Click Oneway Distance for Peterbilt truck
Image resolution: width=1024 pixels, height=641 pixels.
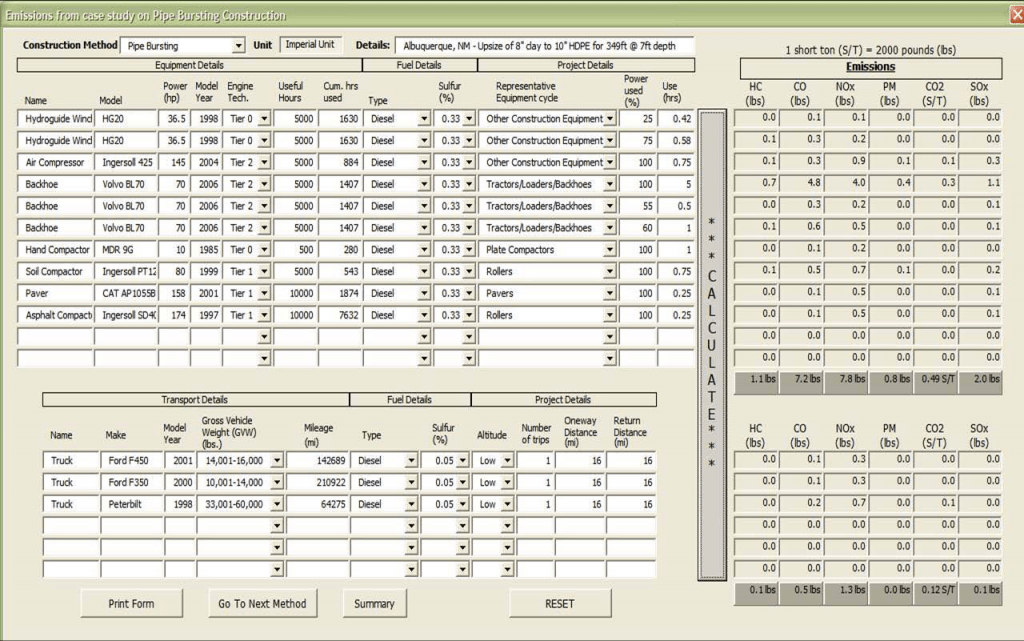580,505
